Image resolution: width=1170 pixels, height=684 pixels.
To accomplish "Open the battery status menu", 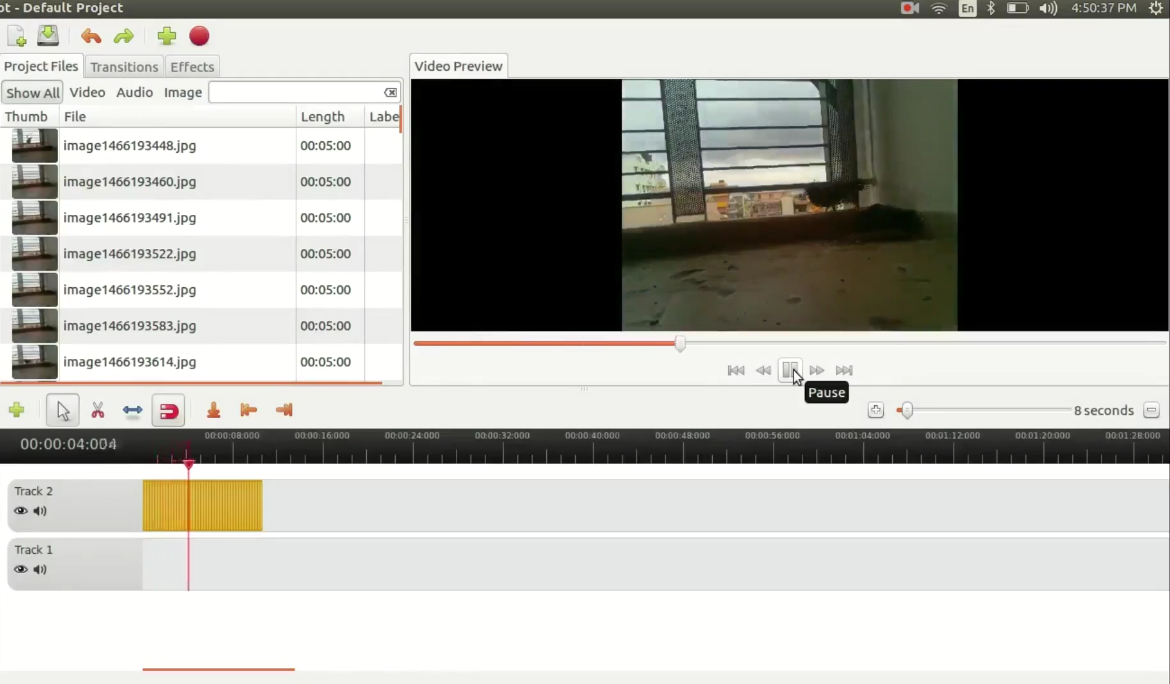I will point(1017,8).
